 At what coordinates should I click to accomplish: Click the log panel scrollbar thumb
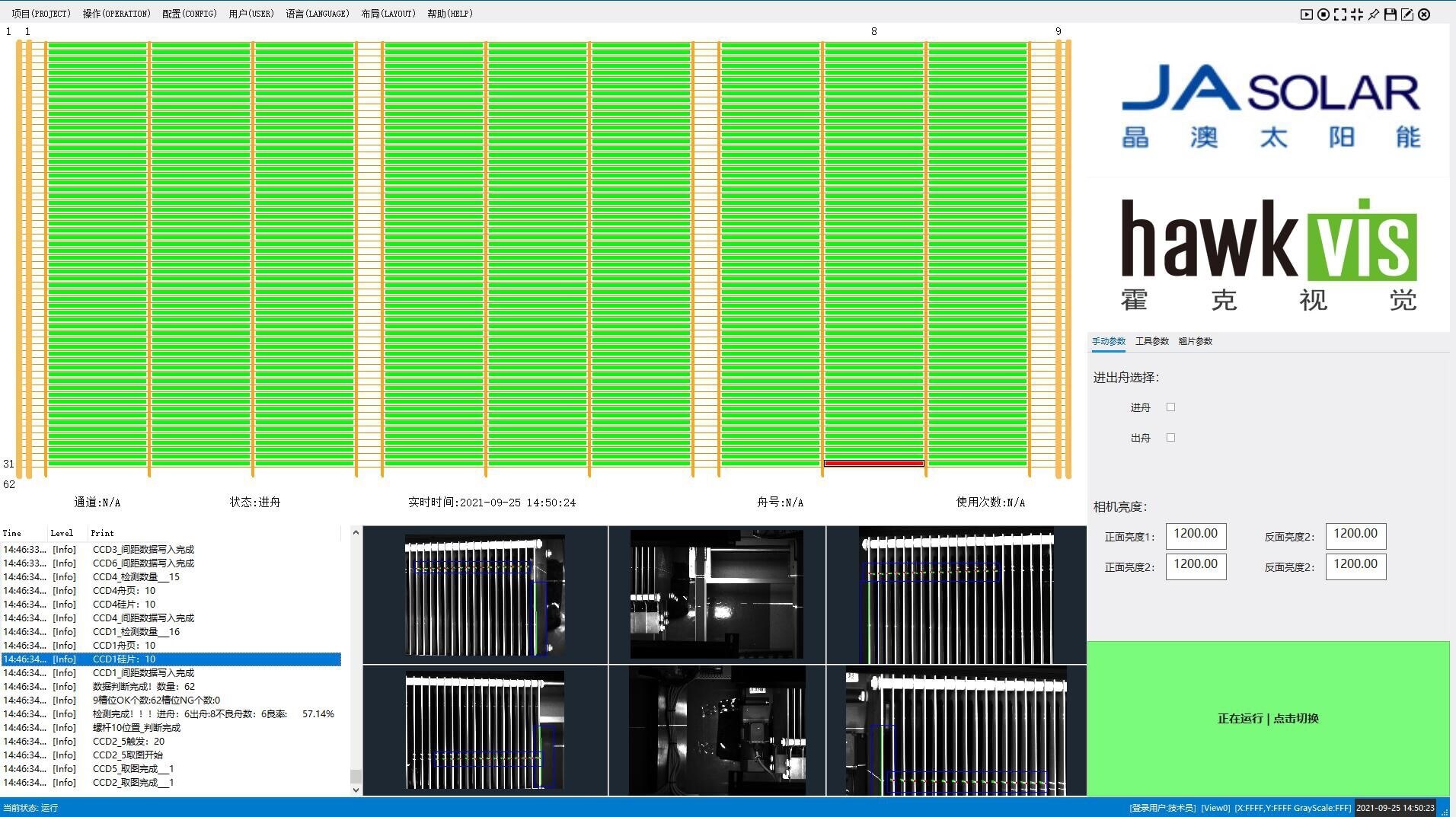(356, 776)
